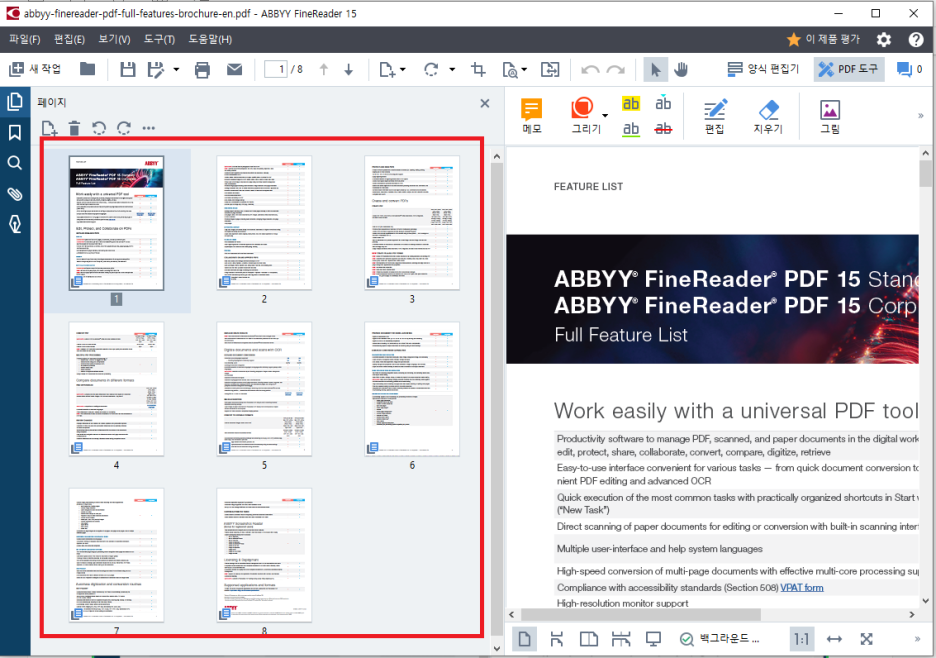Viewport: 936px width, 658px height.
Task: Open the Bookmarks panel in the sidebar
Action: tap(15, 132)
